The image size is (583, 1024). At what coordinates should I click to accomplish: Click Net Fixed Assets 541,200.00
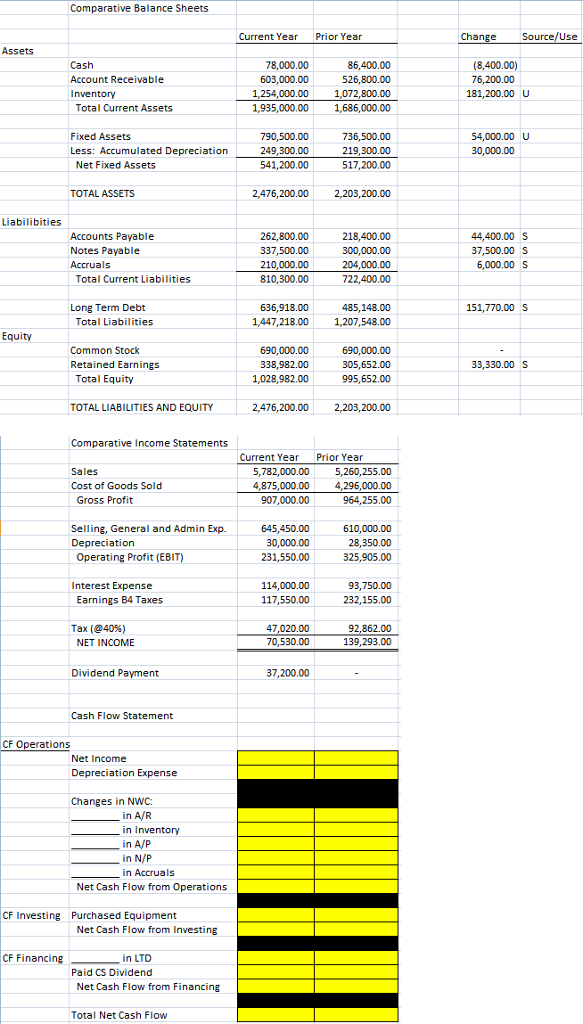pyautogui.click(x=287, y=165)
